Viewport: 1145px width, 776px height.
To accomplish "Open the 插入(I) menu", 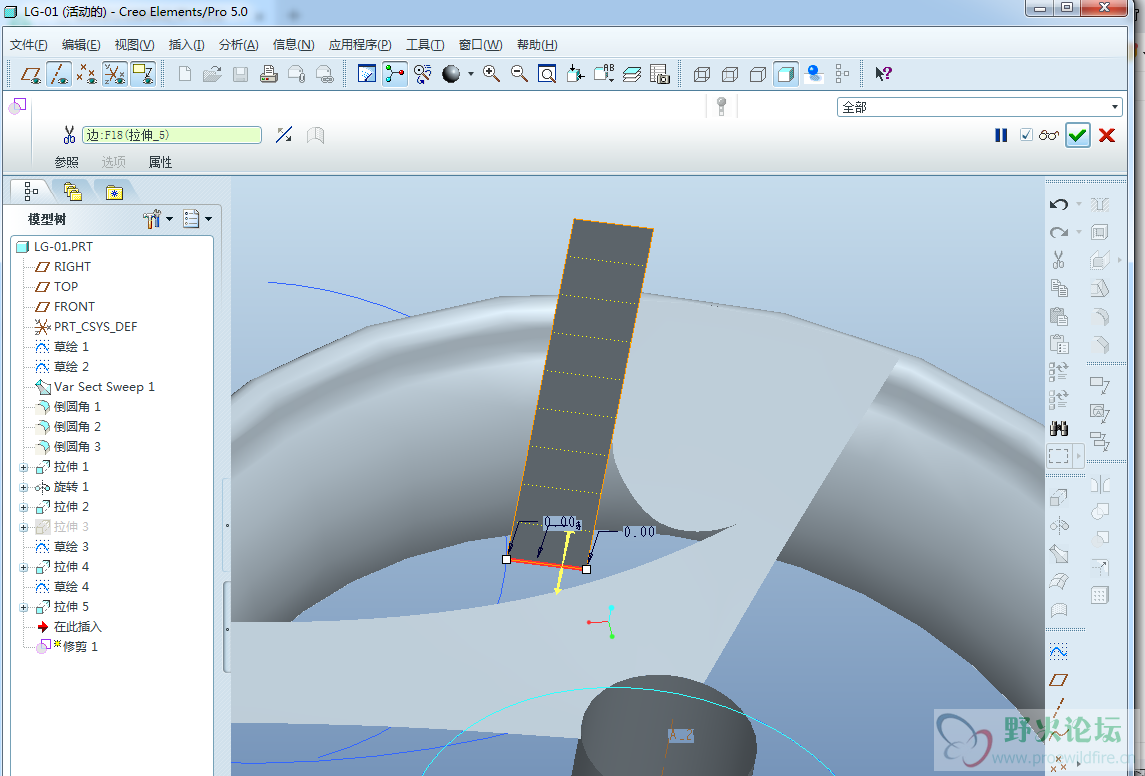I will point(186,45).
